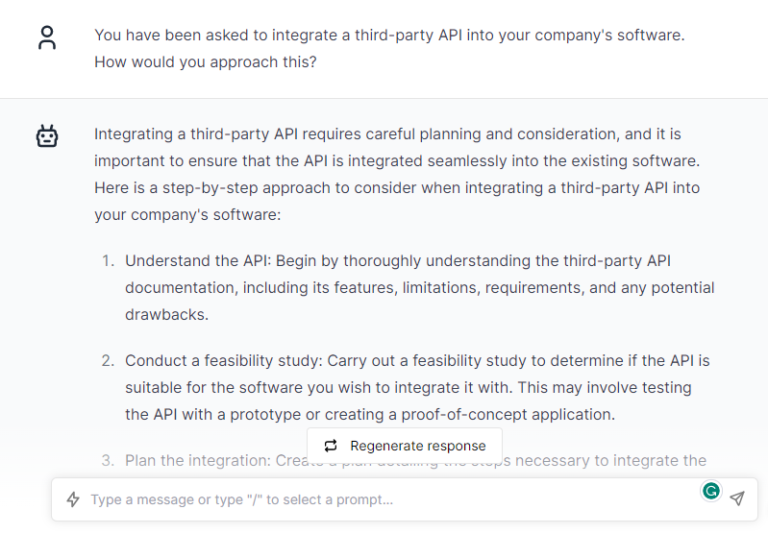The width and height of the screenshot is (768, 534).
Task: Click list number marker 1
Action: click(108, 261)
